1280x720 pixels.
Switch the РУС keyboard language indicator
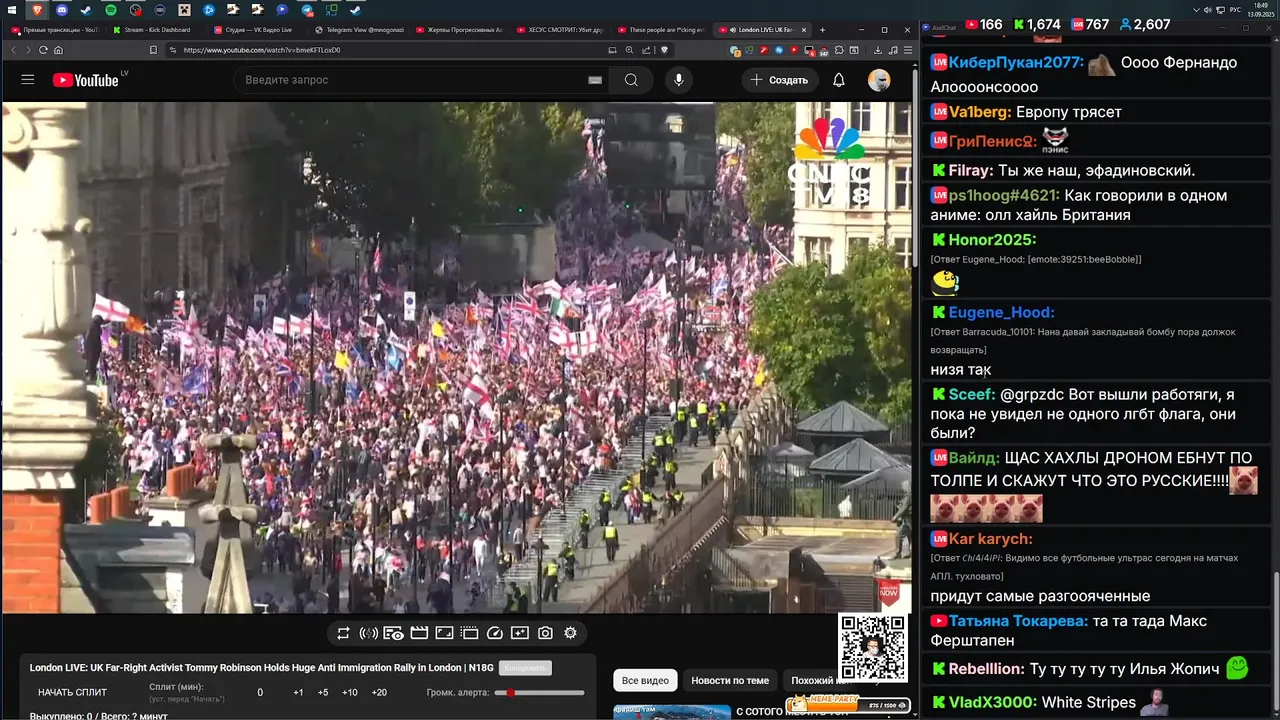pyautogui.click(x=1235, y=10)
